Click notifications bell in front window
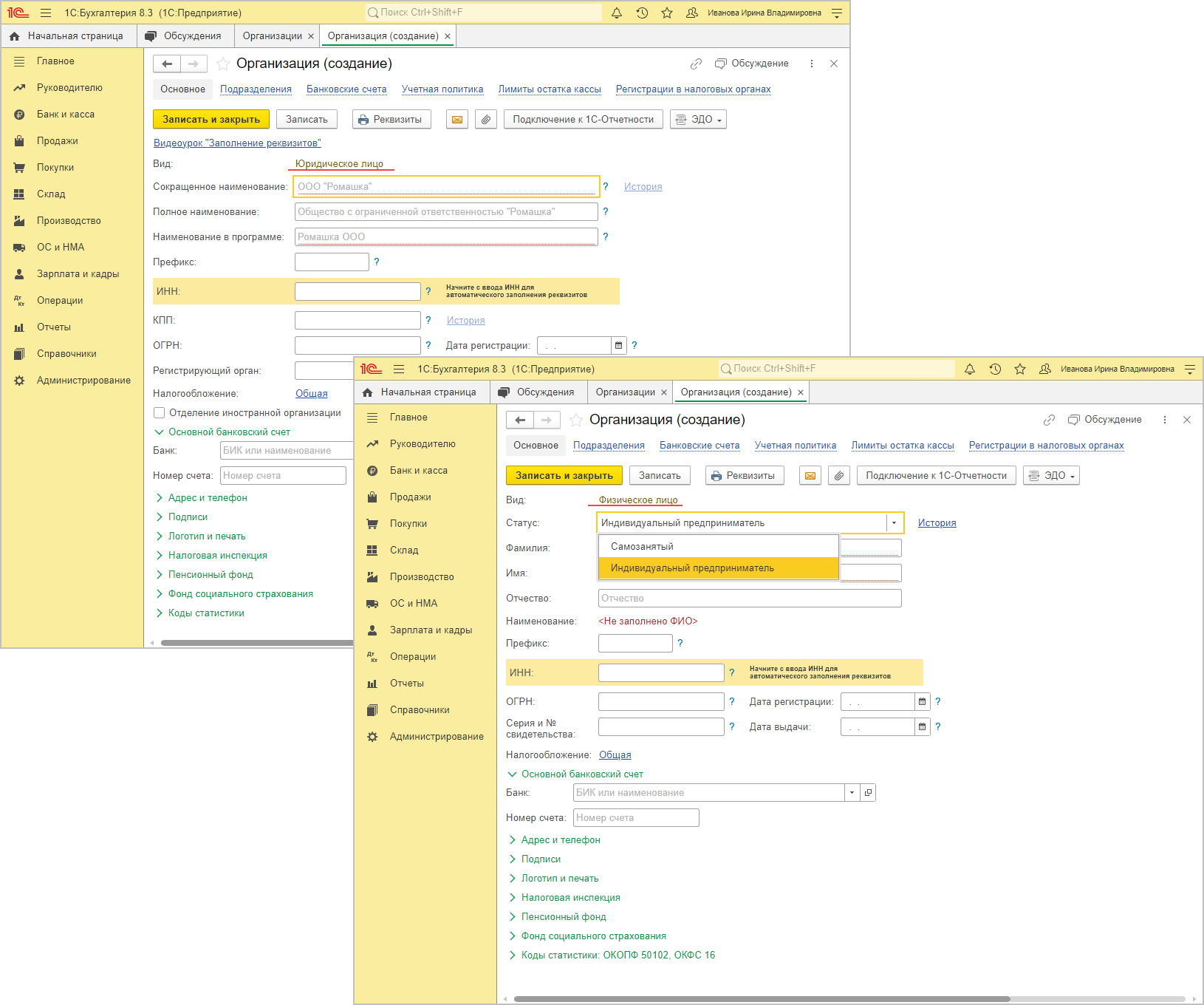The width and height of the screenshot is (1204, 1005). point(970,369)
